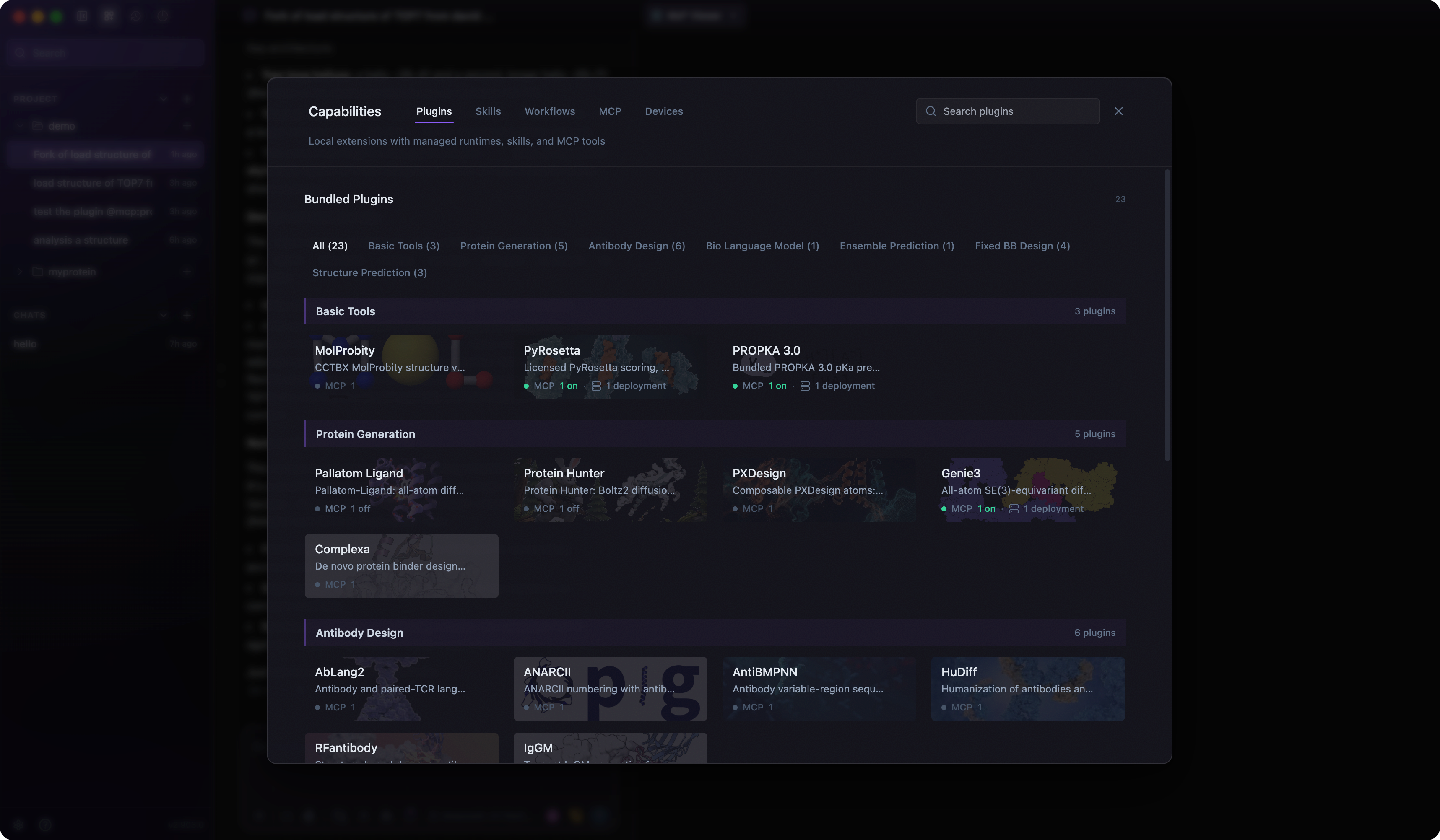Open the ANARCII plugin card
This screenshot has width=1440, height=840.
pyautogui.click(x=610, y=689)
